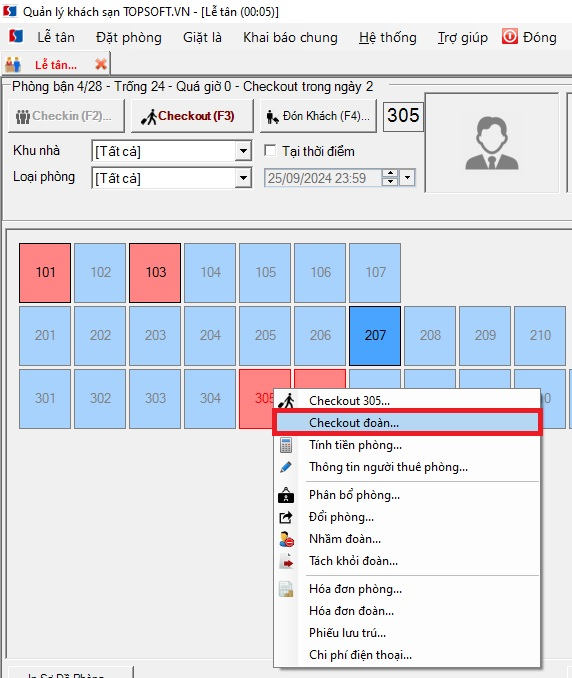Screen dimensions: 572x678
Task: Select occupied room 101 tile
Action: coord(45,273)
